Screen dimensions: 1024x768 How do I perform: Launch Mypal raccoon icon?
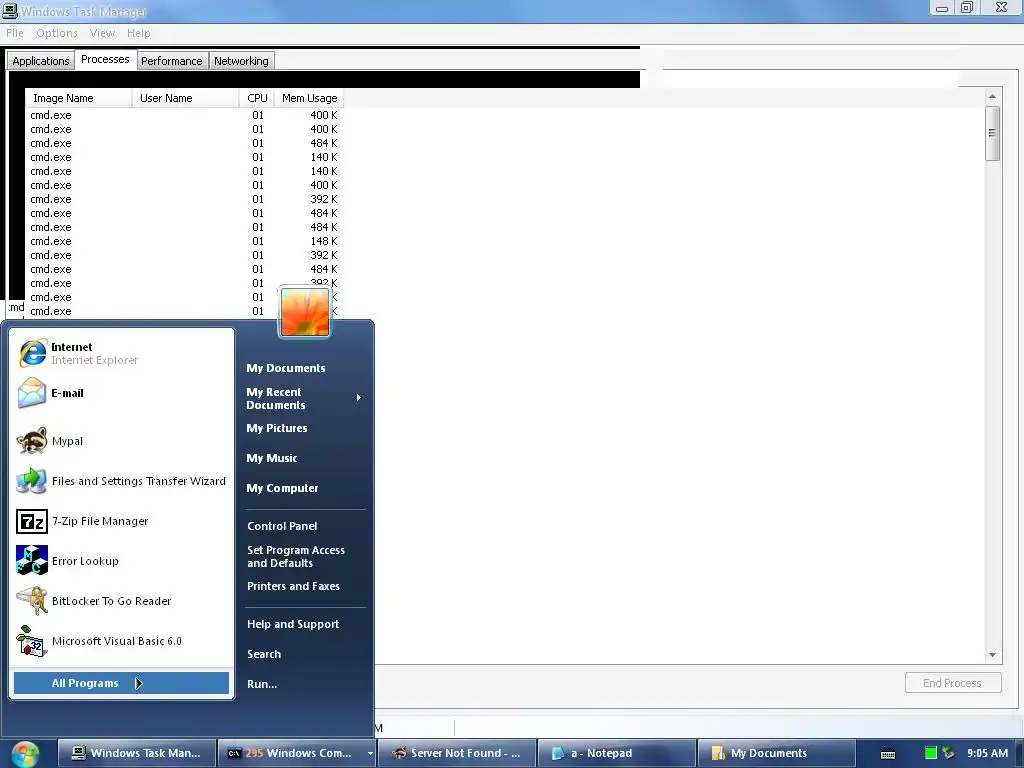point(31,441)
